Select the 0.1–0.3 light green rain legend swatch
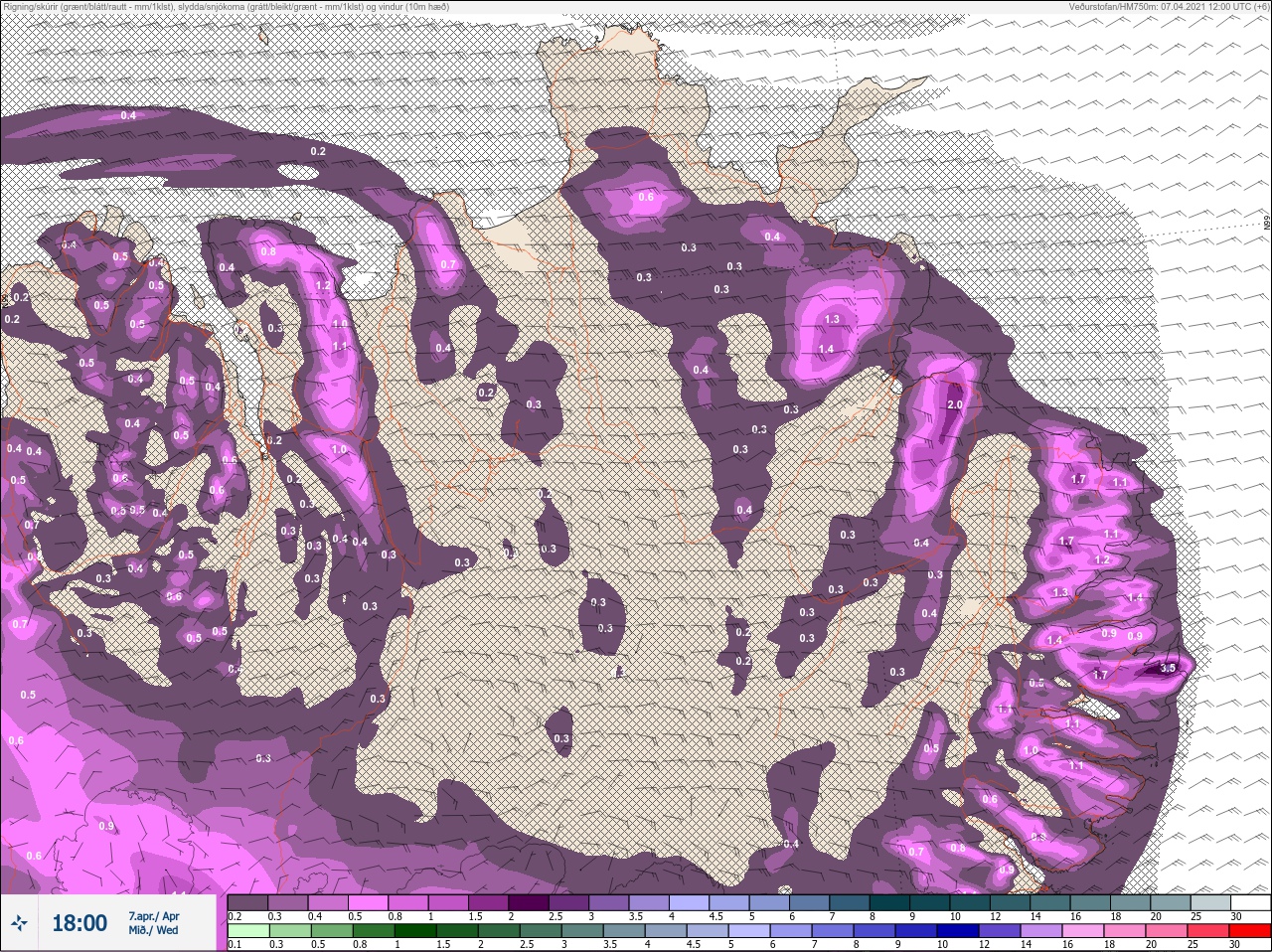This screenshot has height=952, width=1272. click(x=248, y=931)
